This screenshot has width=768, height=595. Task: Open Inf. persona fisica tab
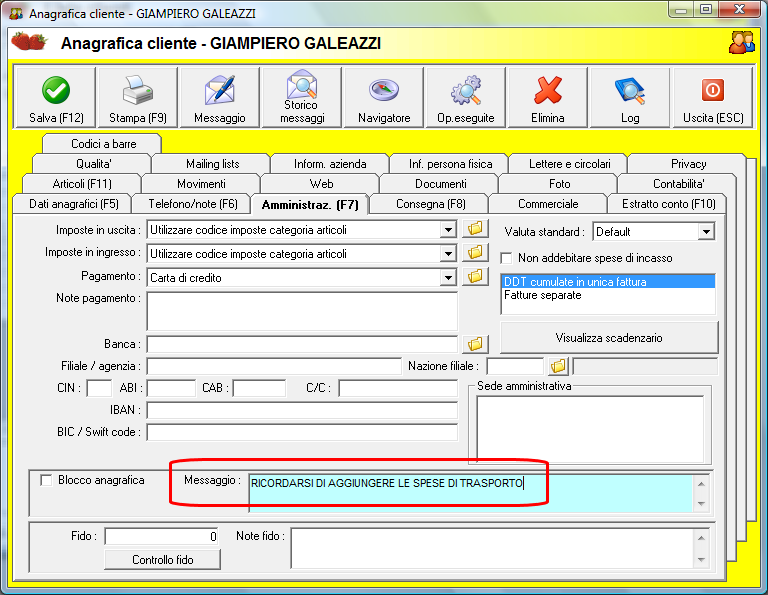click(x=451, y=164)
